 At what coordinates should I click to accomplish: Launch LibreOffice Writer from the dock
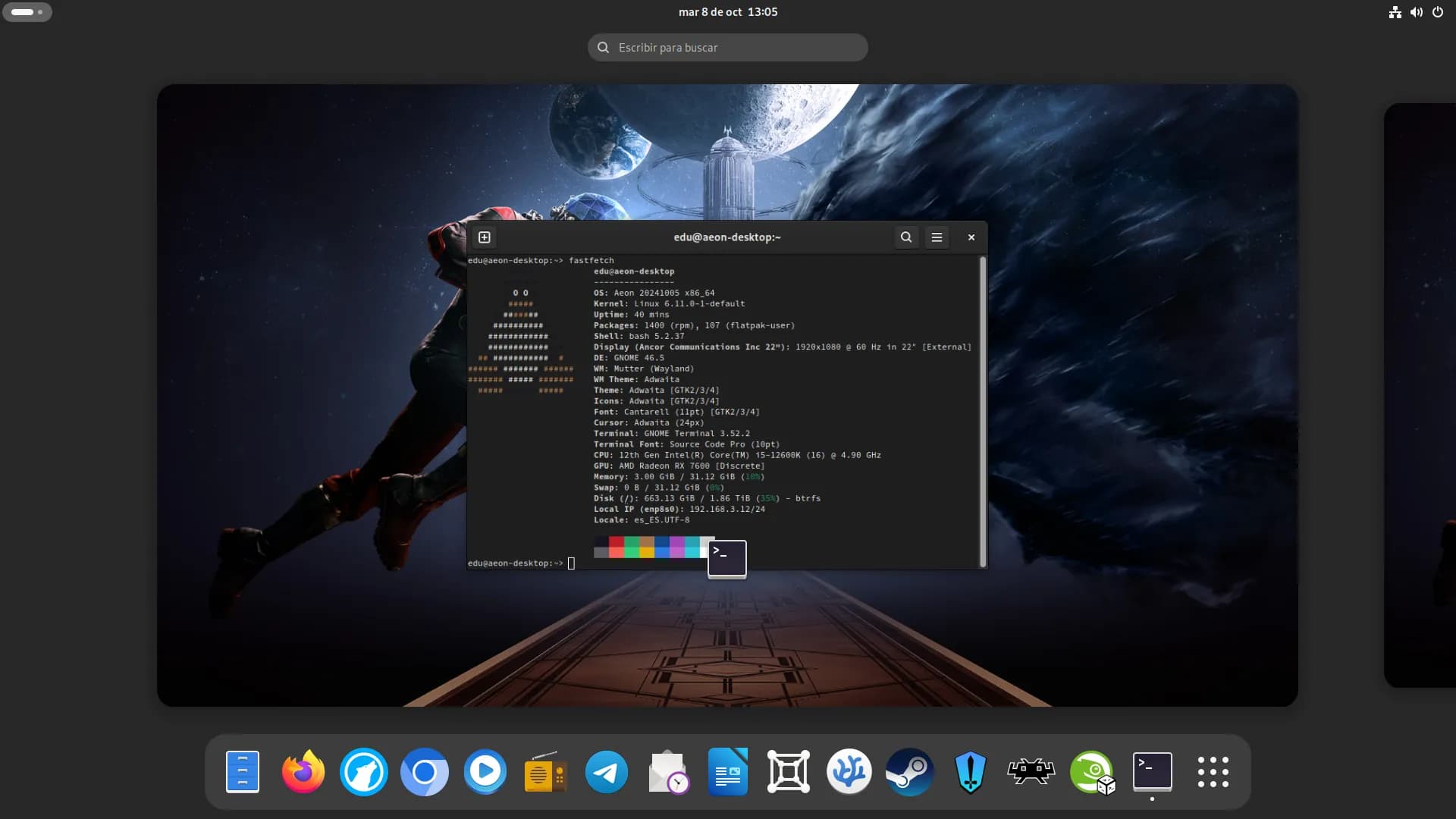point(728,772)
